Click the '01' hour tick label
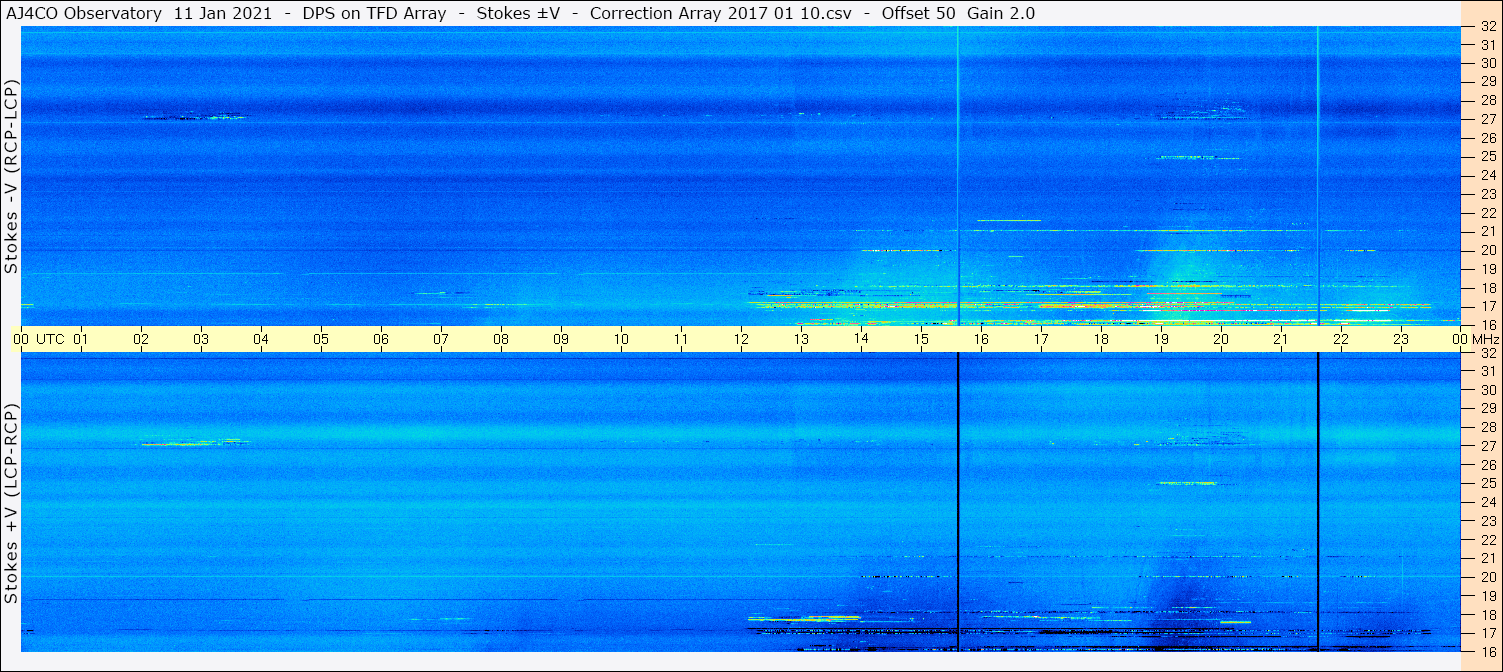Viewport: 1503px width, 672px height. point(81,339)
